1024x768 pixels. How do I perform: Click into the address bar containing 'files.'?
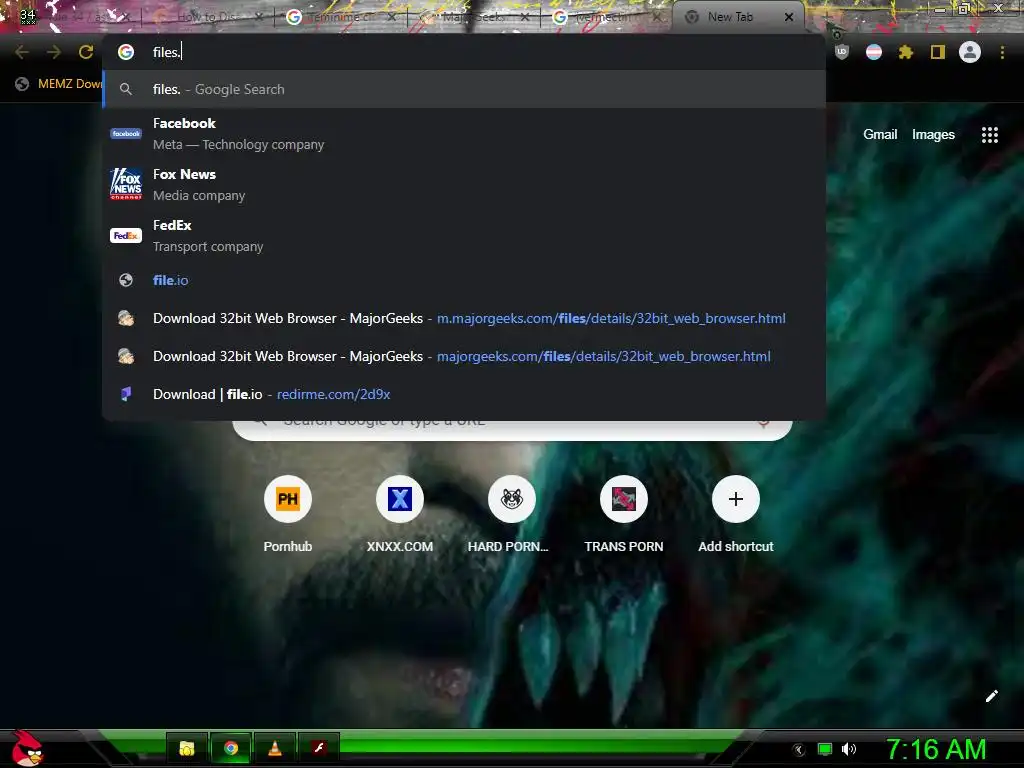point(464,52)
